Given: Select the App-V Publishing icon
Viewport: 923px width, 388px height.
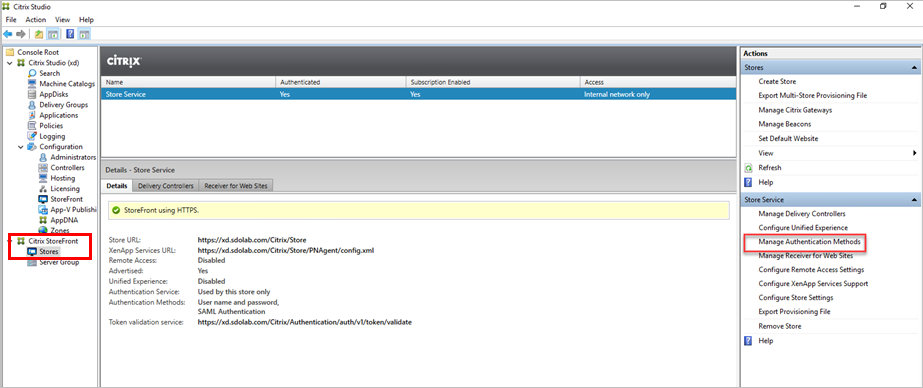Looking at the screenshot, I should tap(43, 210).
